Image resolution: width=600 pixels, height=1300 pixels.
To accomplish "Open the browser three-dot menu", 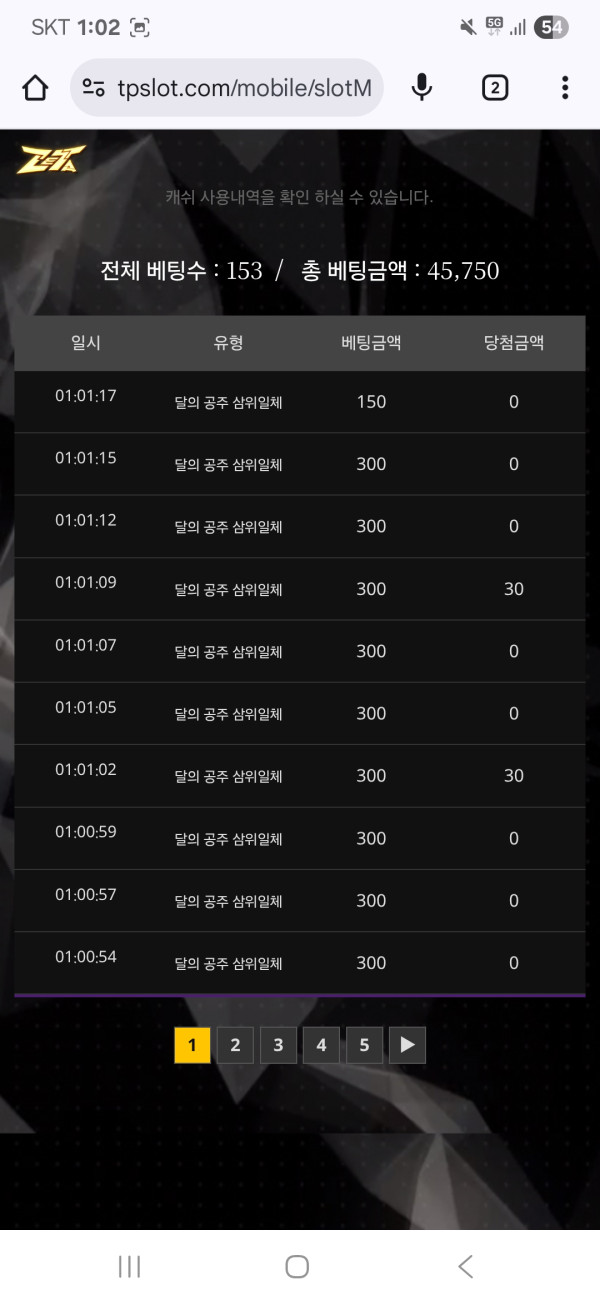I will [565, 88].
